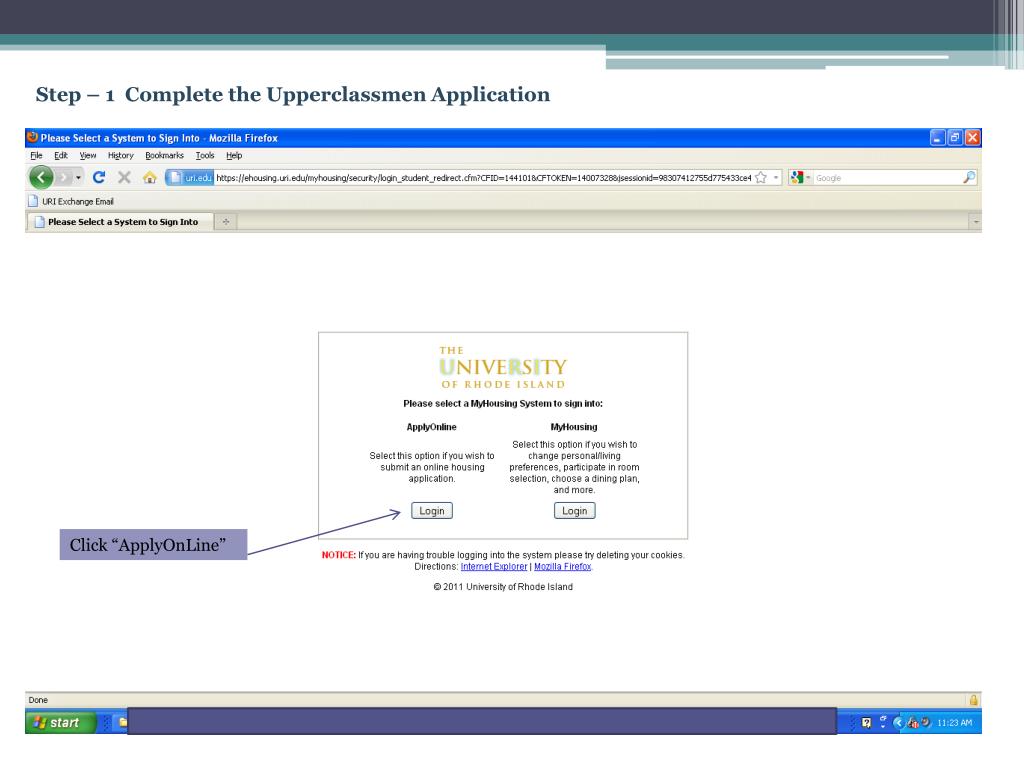This screenshot has width=1024, height=768.
Task: Open the URL bar history dropdown arrow
Action: click(776, 178)
